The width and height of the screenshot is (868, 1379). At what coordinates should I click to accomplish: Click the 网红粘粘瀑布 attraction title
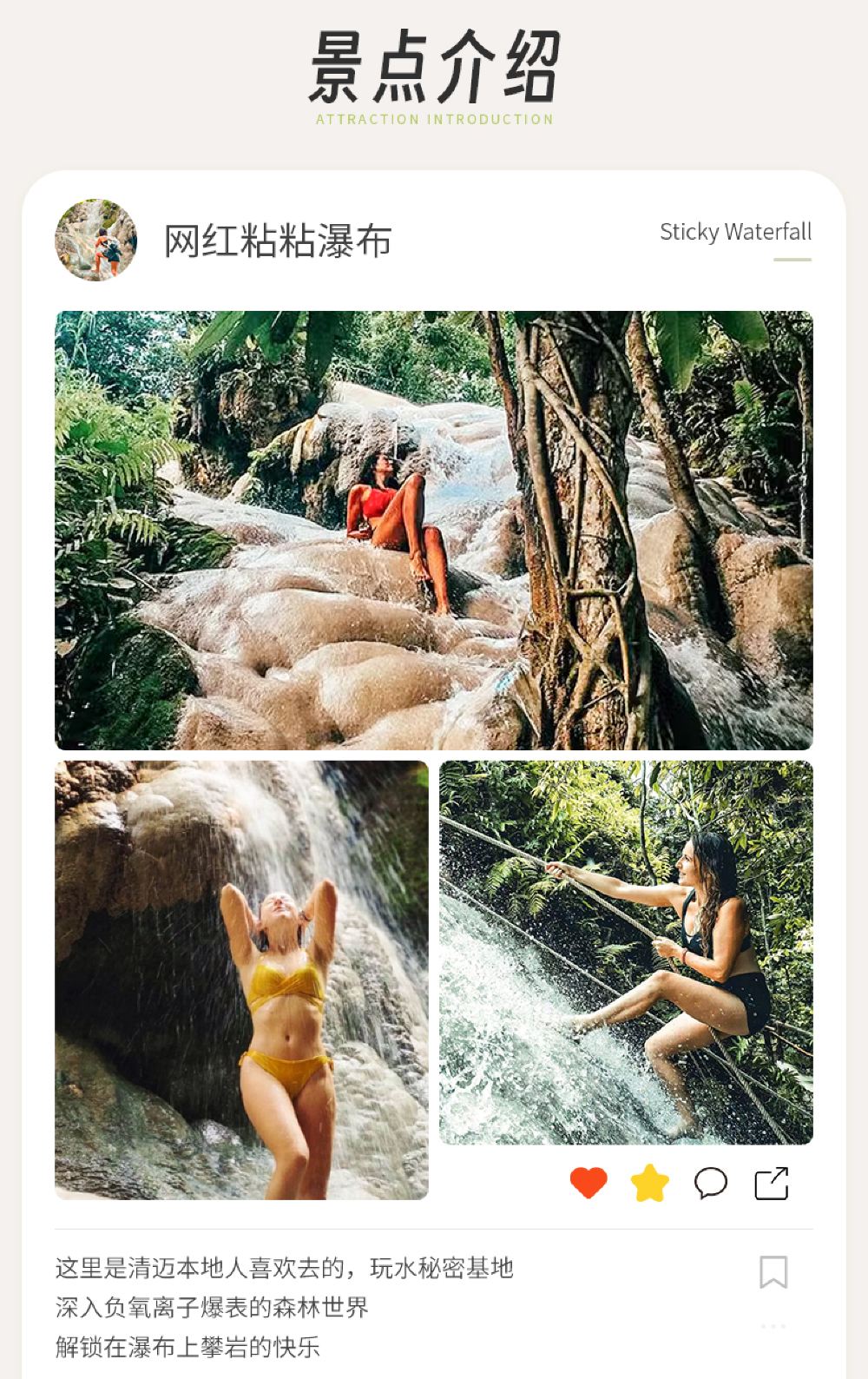pyautogui.click(x=278, y=241)
